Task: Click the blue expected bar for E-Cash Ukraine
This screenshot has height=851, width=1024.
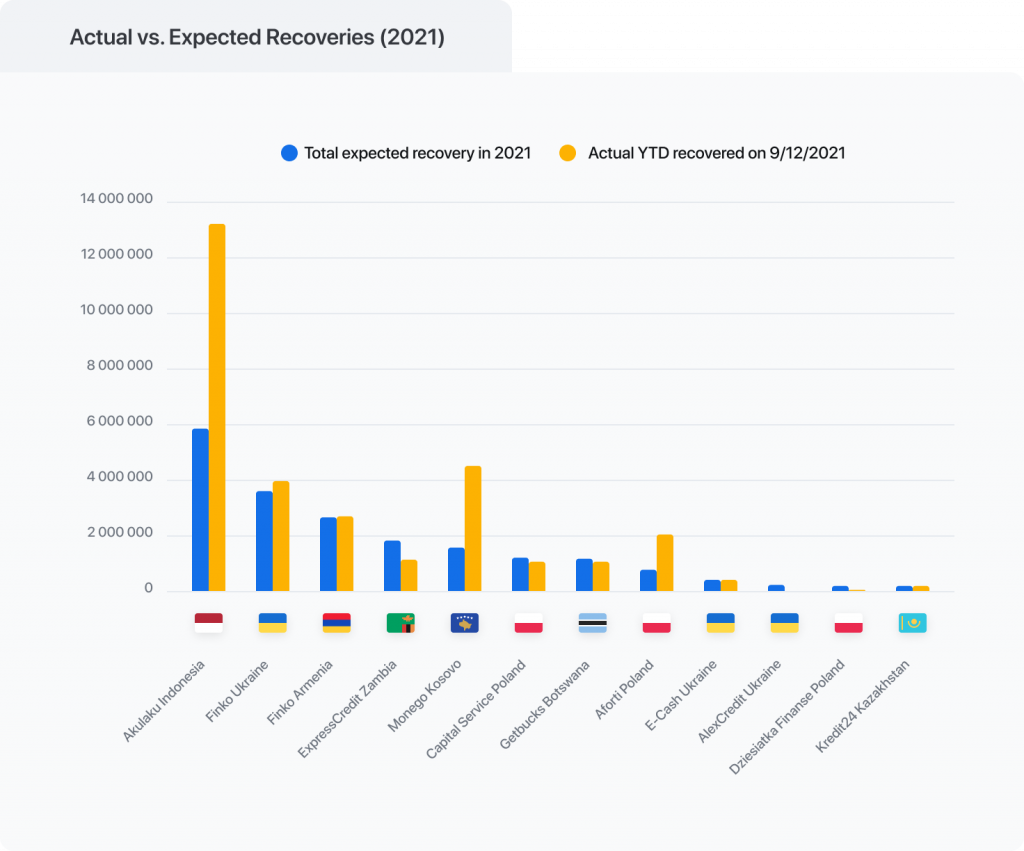Action: 712,586
